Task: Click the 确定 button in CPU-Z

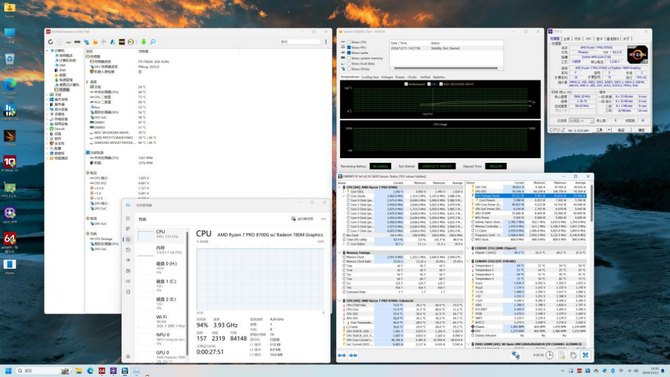Action: coord(641,130)
